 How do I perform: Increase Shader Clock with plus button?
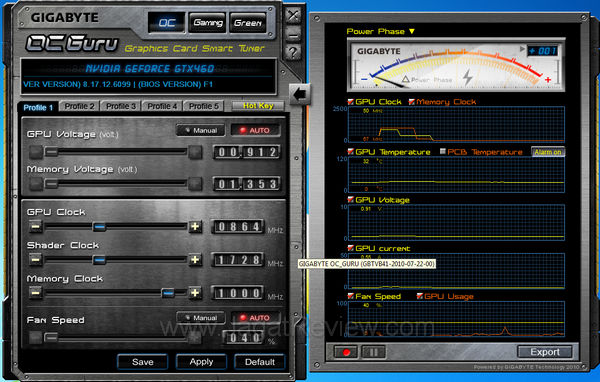(x=195, y=260)
